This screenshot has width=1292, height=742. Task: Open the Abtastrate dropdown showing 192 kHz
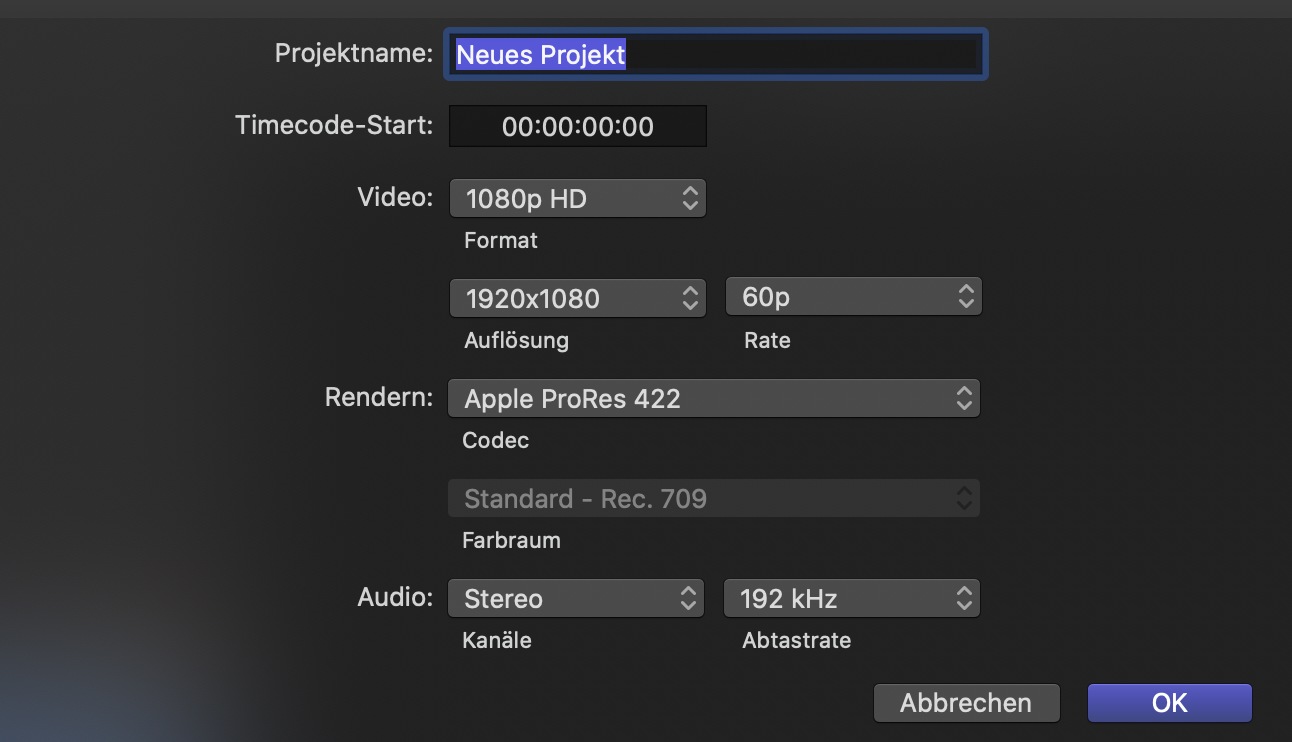(x=852, y=598)
